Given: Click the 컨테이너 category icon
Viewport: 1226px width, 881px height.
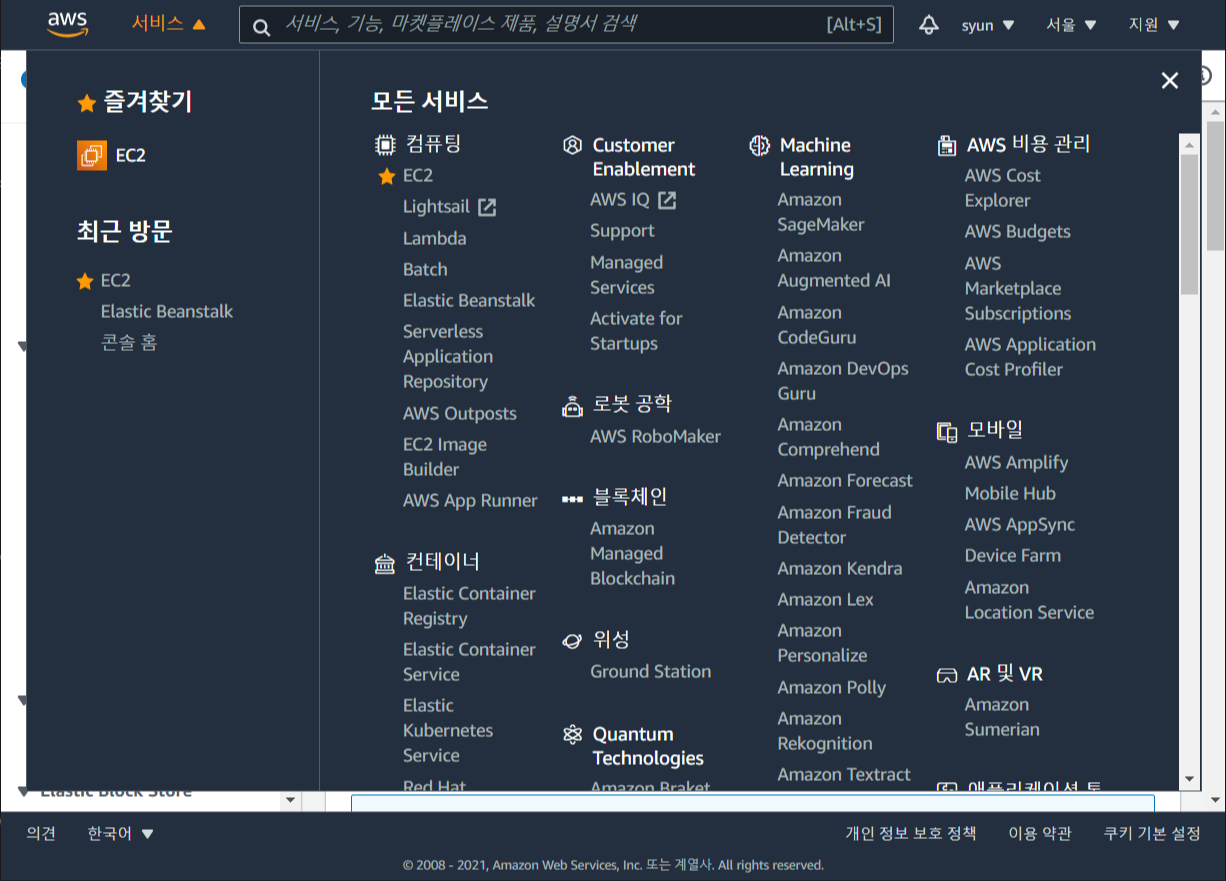Looking at the screenshot, I should pos(385,564).
